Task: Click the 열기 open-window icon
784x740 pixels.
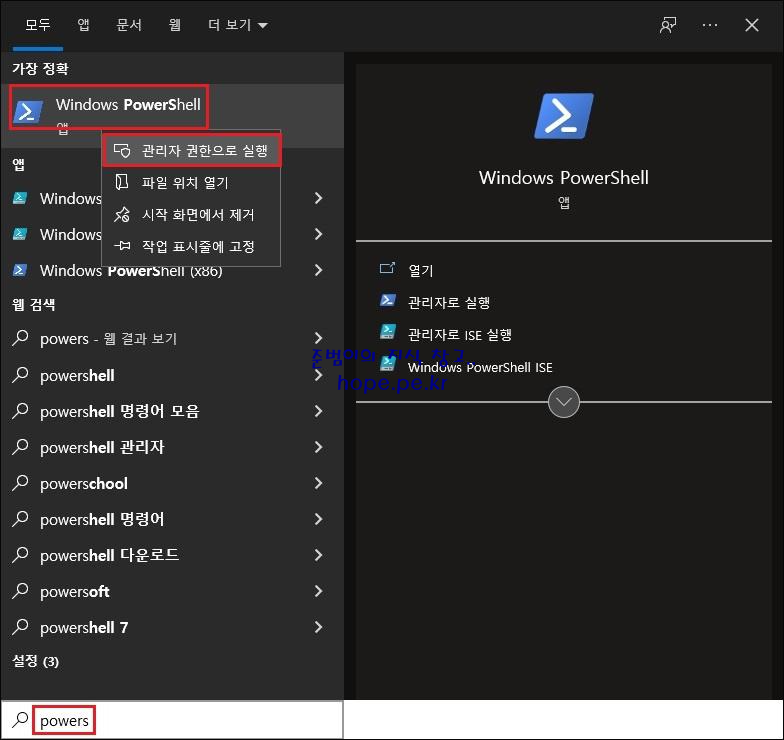Action: point(388,269)
